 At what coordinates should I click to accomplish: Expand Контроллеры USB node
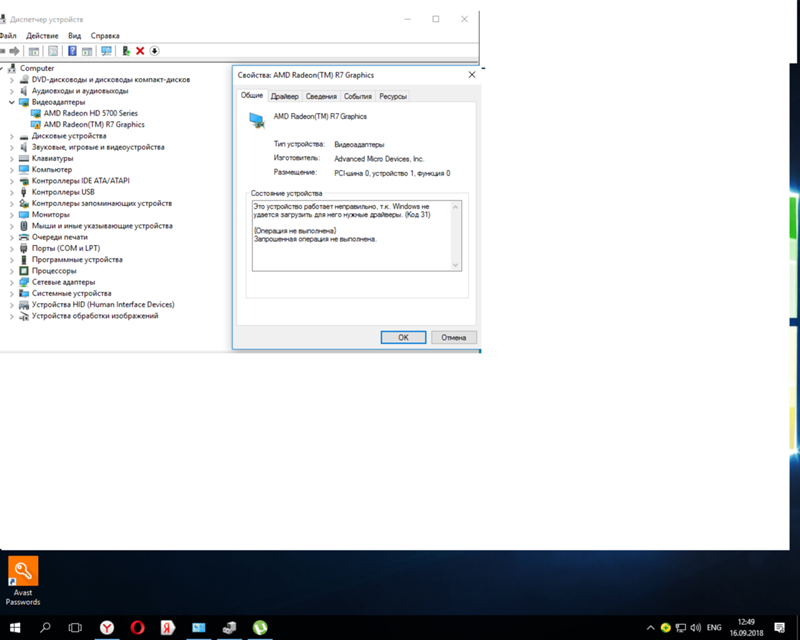coord(12,192)
